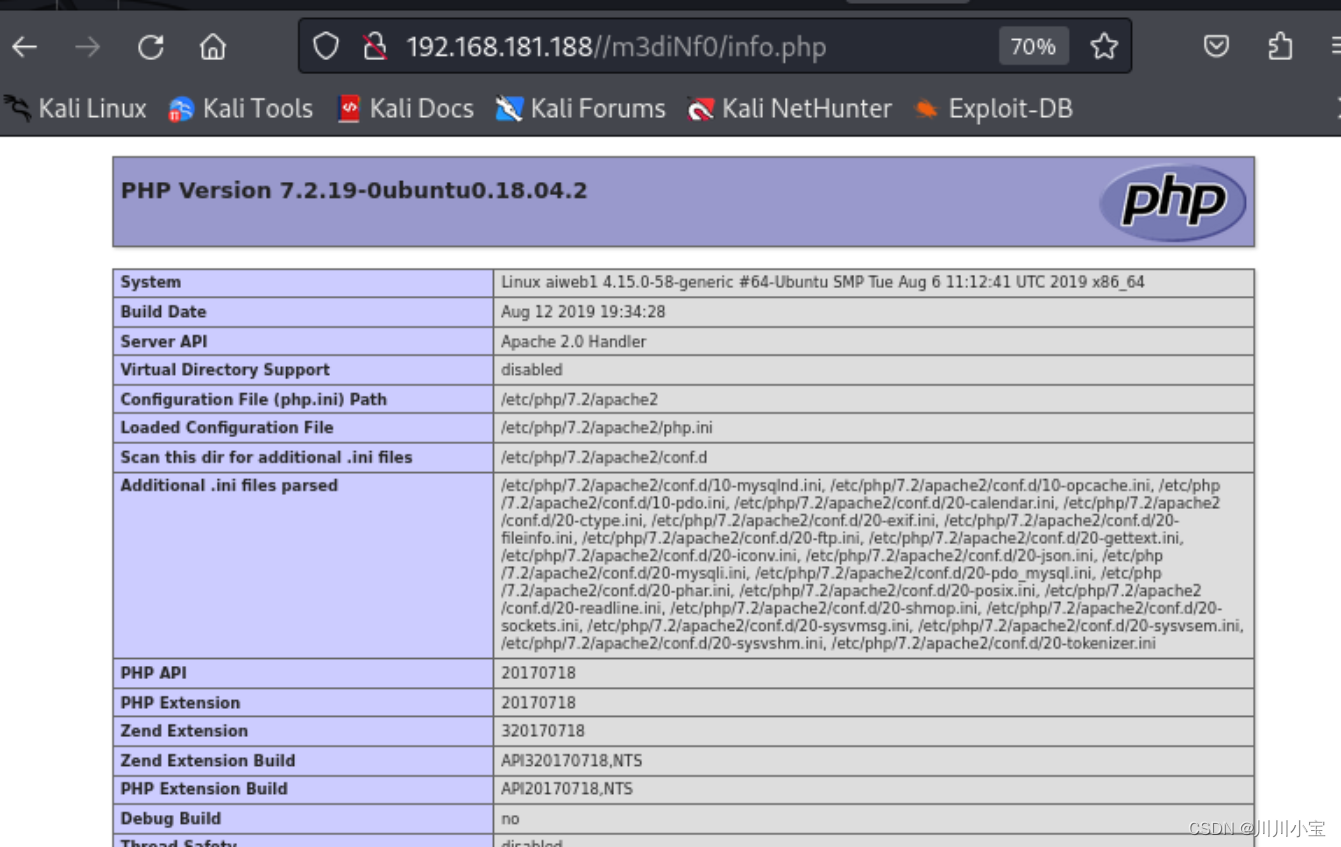The width and height of the screenshot is (1341, 847).
Task: Open the Exploit-DB bookmark
Action: pos(994,108)
